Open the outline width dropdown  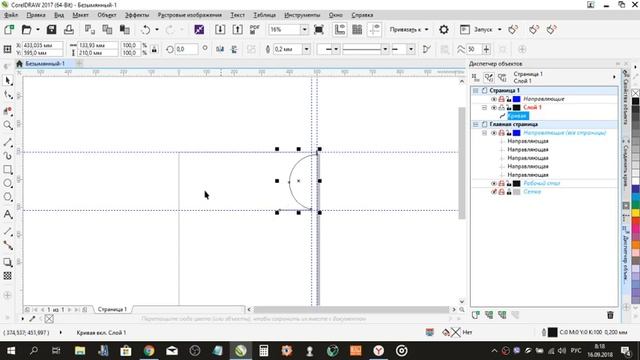point(306,49)
